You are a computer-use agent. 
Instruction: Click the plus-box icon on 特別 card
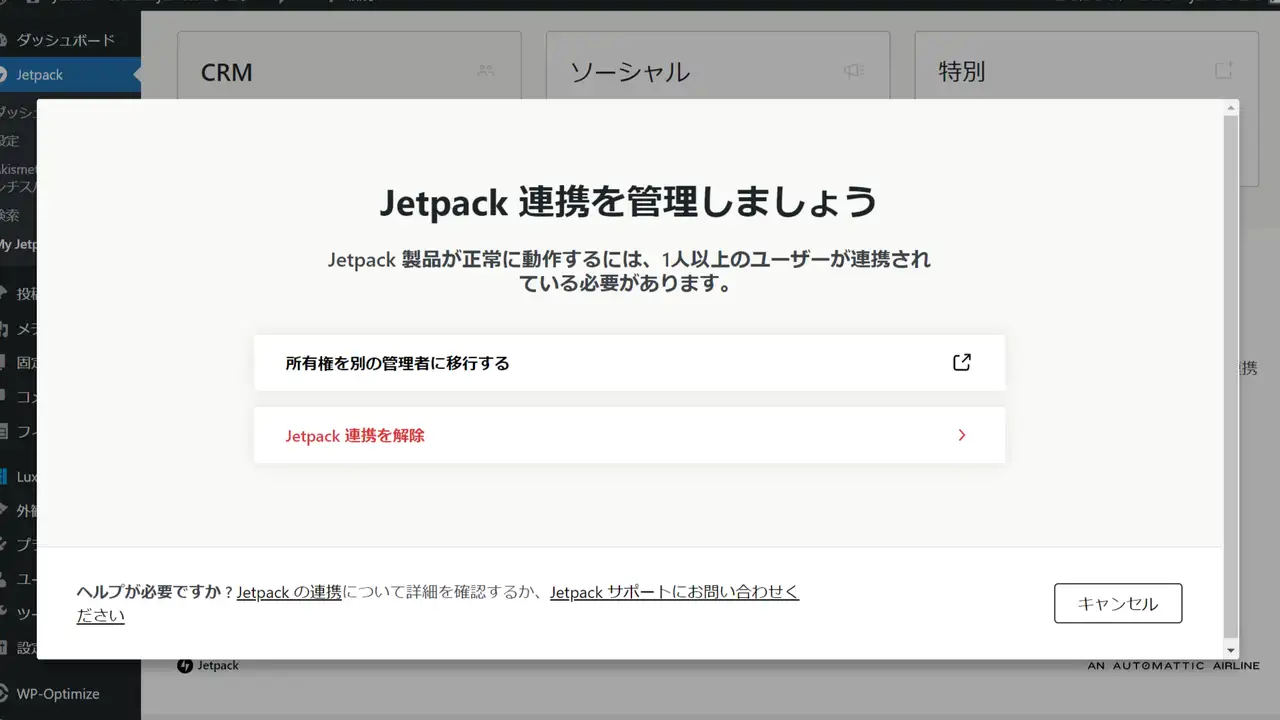[x=1223, y=71]
